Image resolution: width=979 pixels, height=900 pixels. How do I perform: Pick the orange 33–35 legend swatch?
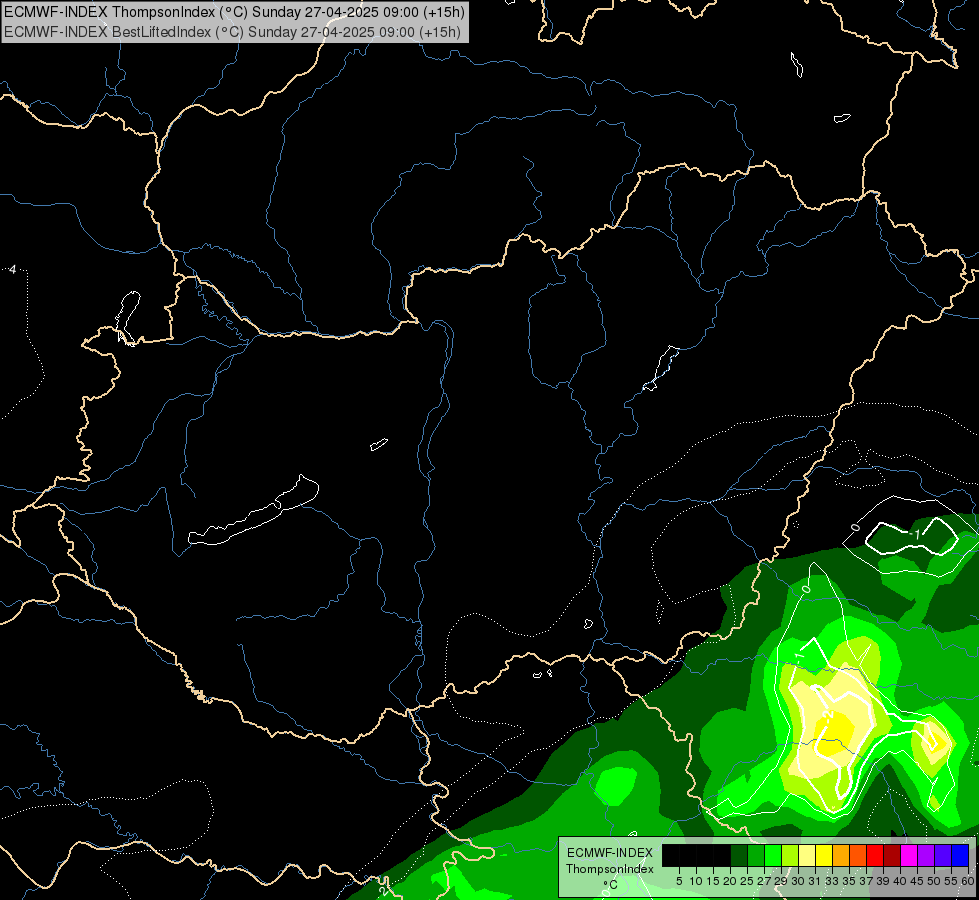tap(840, 856)
